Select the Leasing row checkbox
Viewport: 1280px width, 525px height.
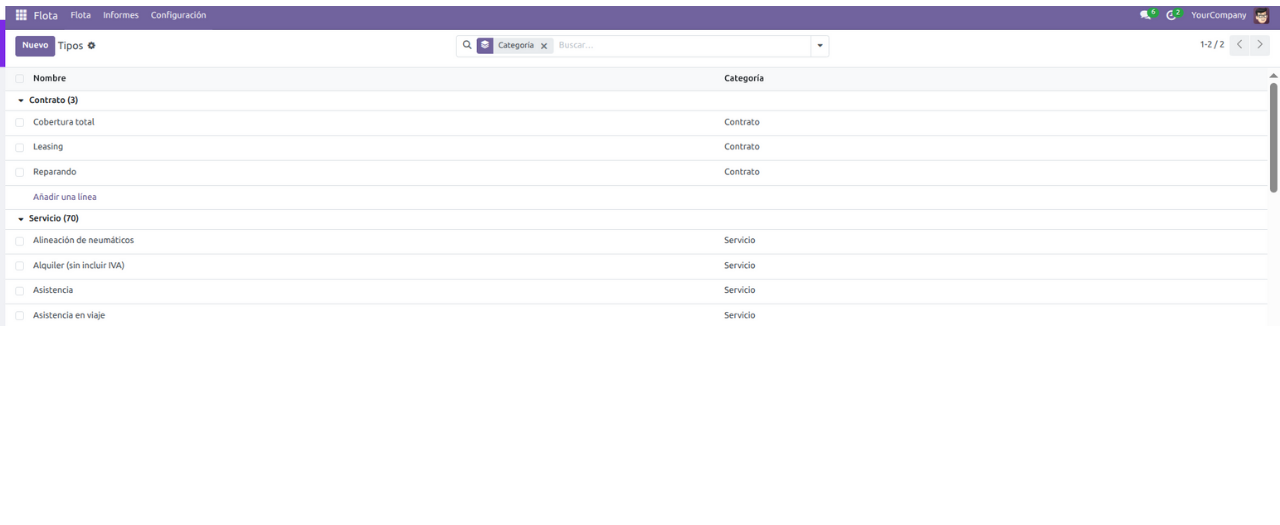(x=19, y=148)
